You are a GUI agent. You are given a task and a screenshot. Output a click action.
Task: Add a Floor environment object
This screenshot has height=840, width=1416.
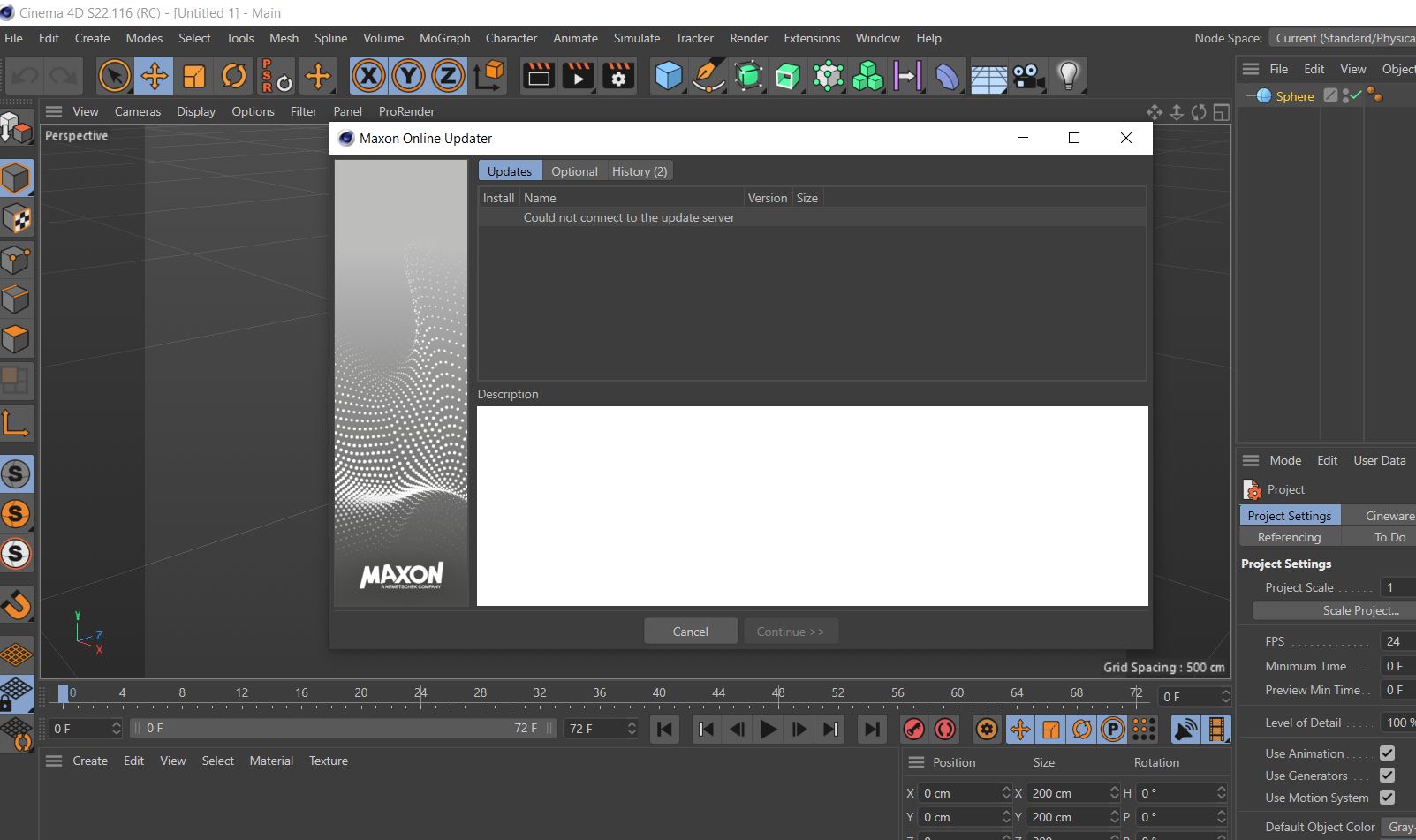tap(988, 76)
